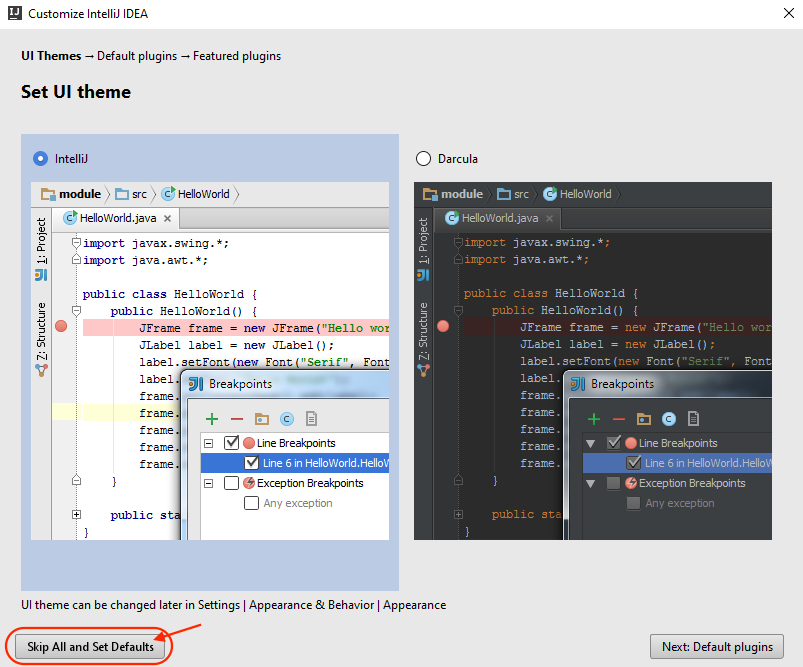Select the Darcula theme radio button
The height and width of the screenshot is (667, 803).
click(x=423, y=158)
